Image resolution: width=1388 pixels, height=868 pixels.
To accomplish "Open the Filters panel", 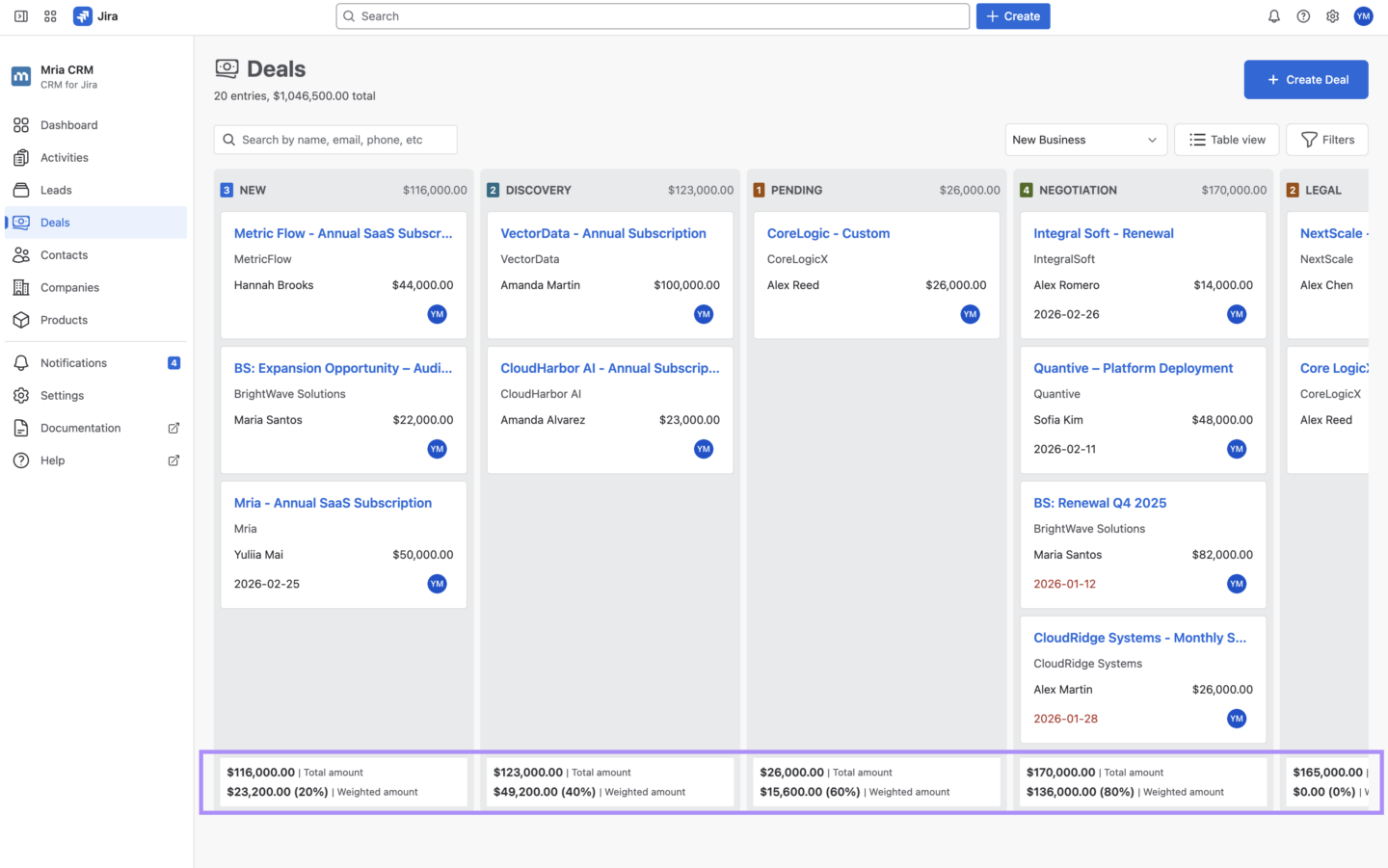I will click(1326, 139).
